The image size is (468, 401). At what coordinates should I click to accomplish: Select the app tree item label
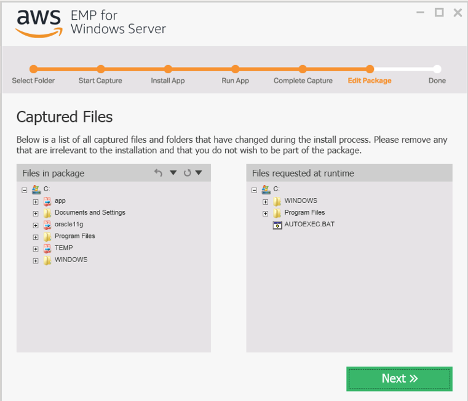(x=60, y=201)
